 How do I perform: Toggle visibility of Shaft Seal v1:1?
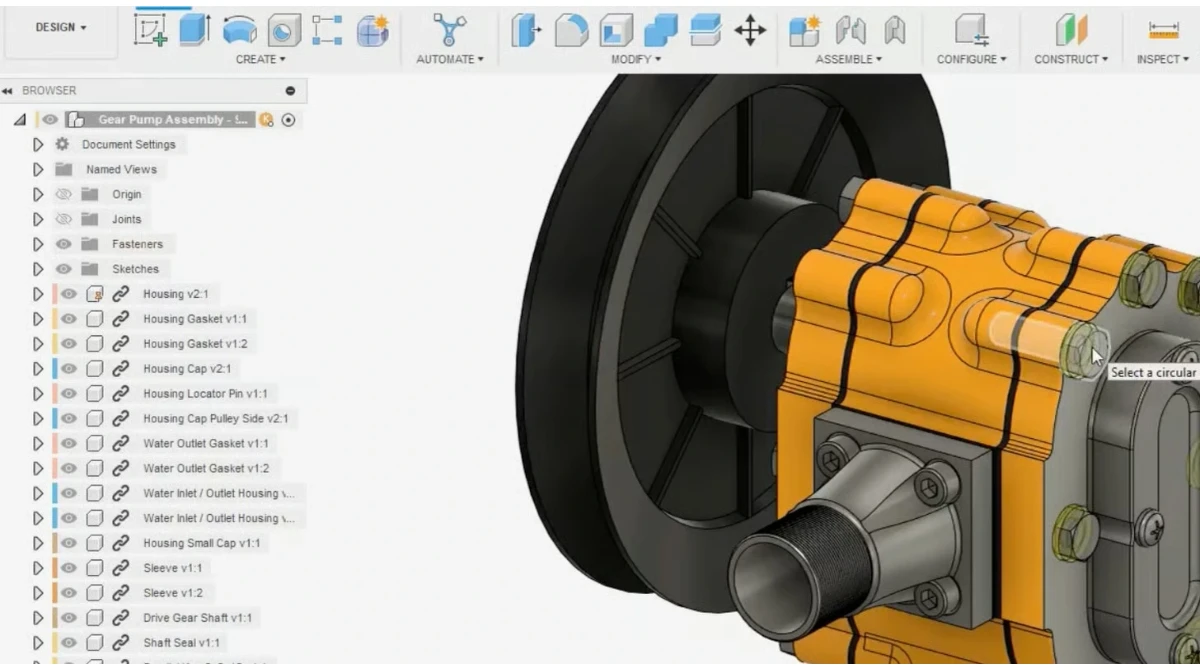pos(68,643)
